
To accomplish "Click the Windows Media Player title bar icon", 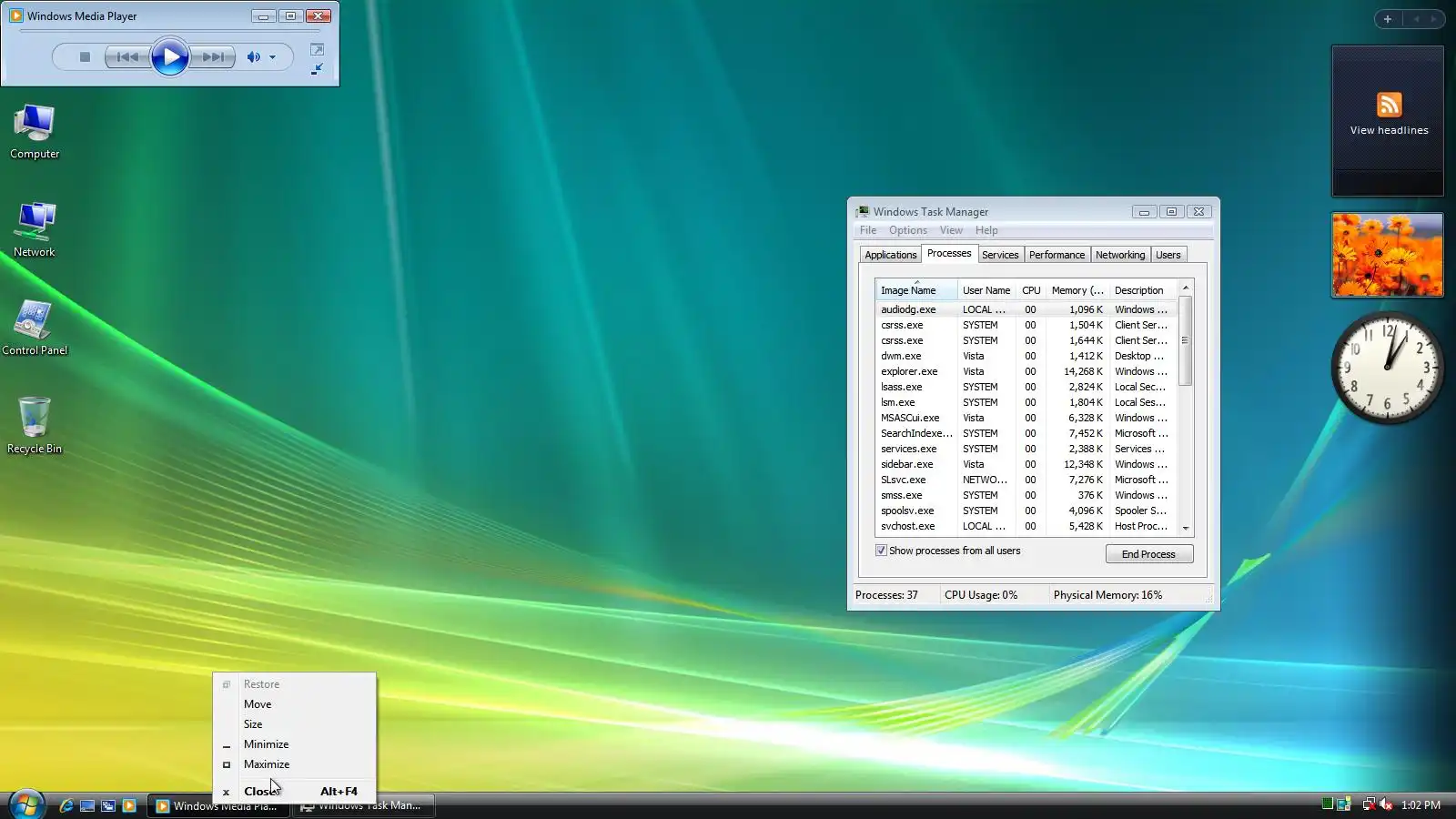I will (16, 15).
